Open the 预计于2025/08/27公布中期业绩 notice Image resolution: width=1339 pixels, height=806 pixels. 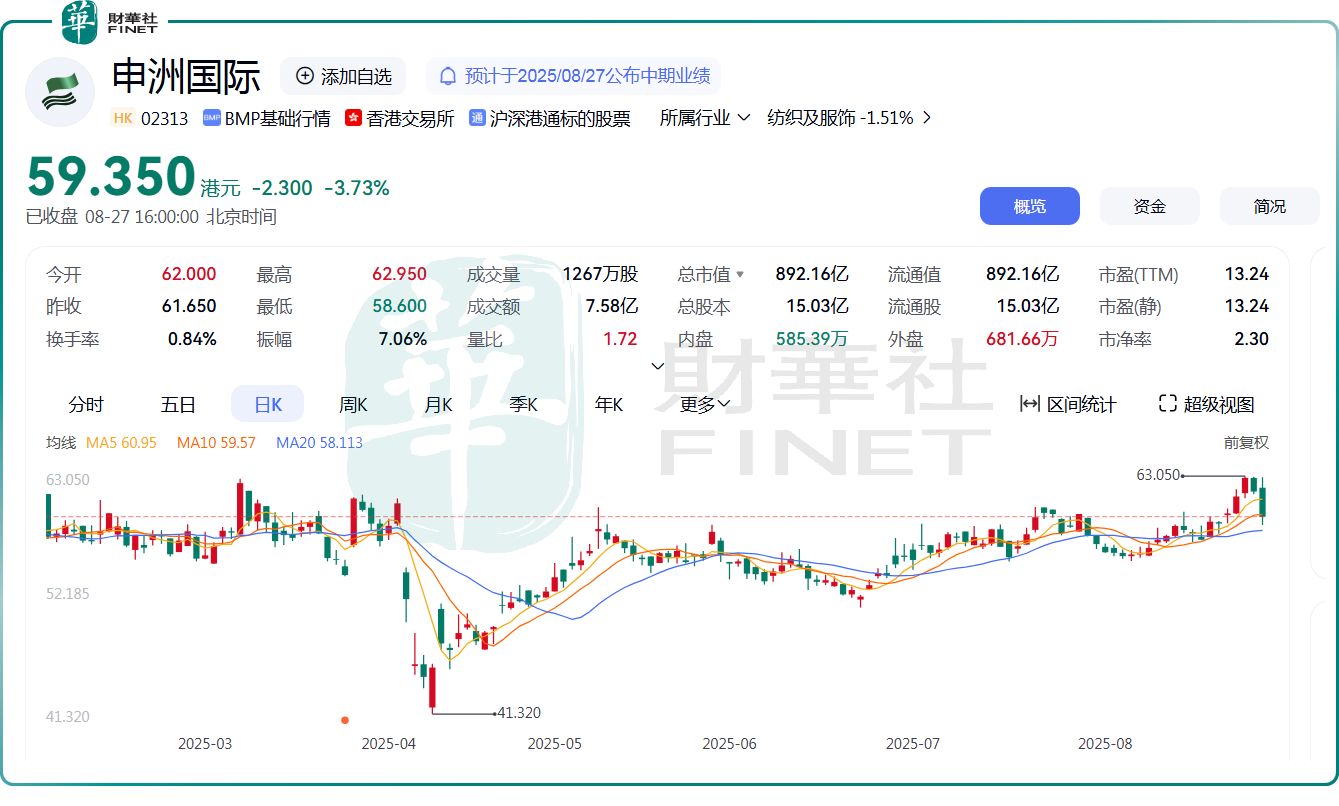click(x=574, y=76)
